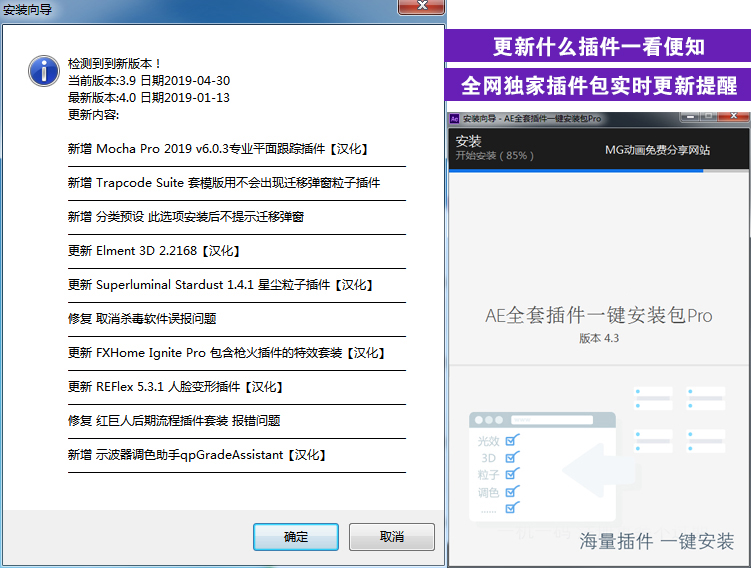Click the 当前版本:3.9 日期2019-04-30 text
The width and height of the screenshot is (751, 568).
pos(149,80)
